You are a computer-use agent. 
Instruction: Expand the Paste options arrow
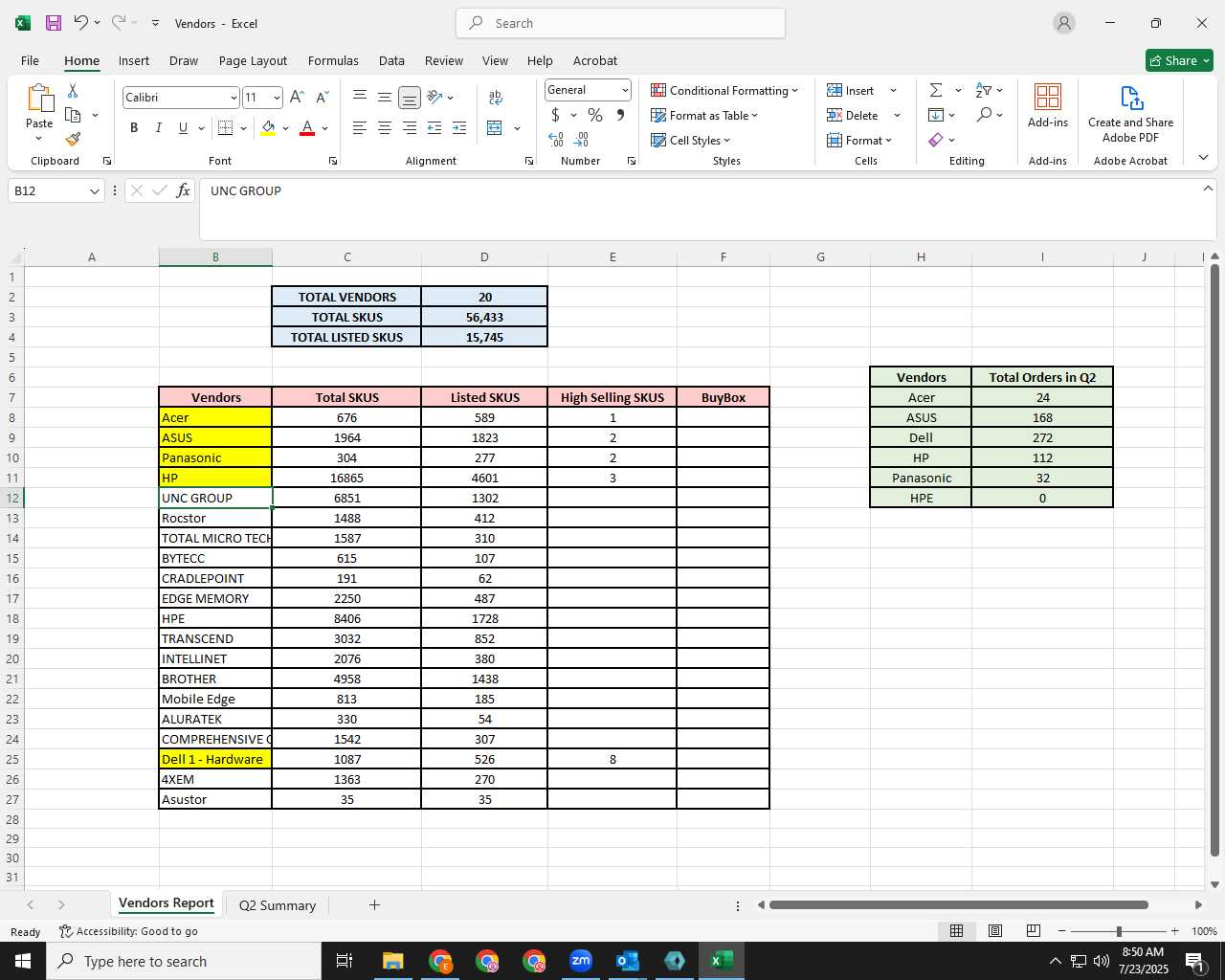(x=39, y=140)
